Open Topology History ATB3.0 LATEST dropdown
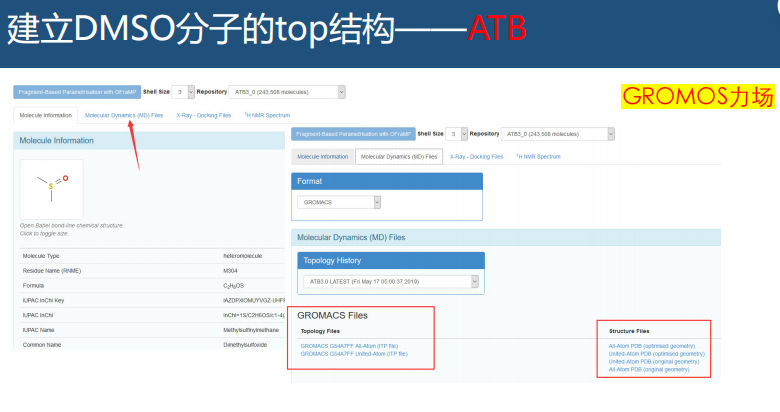This screenshot has width=780, height=412. (391, 282)
